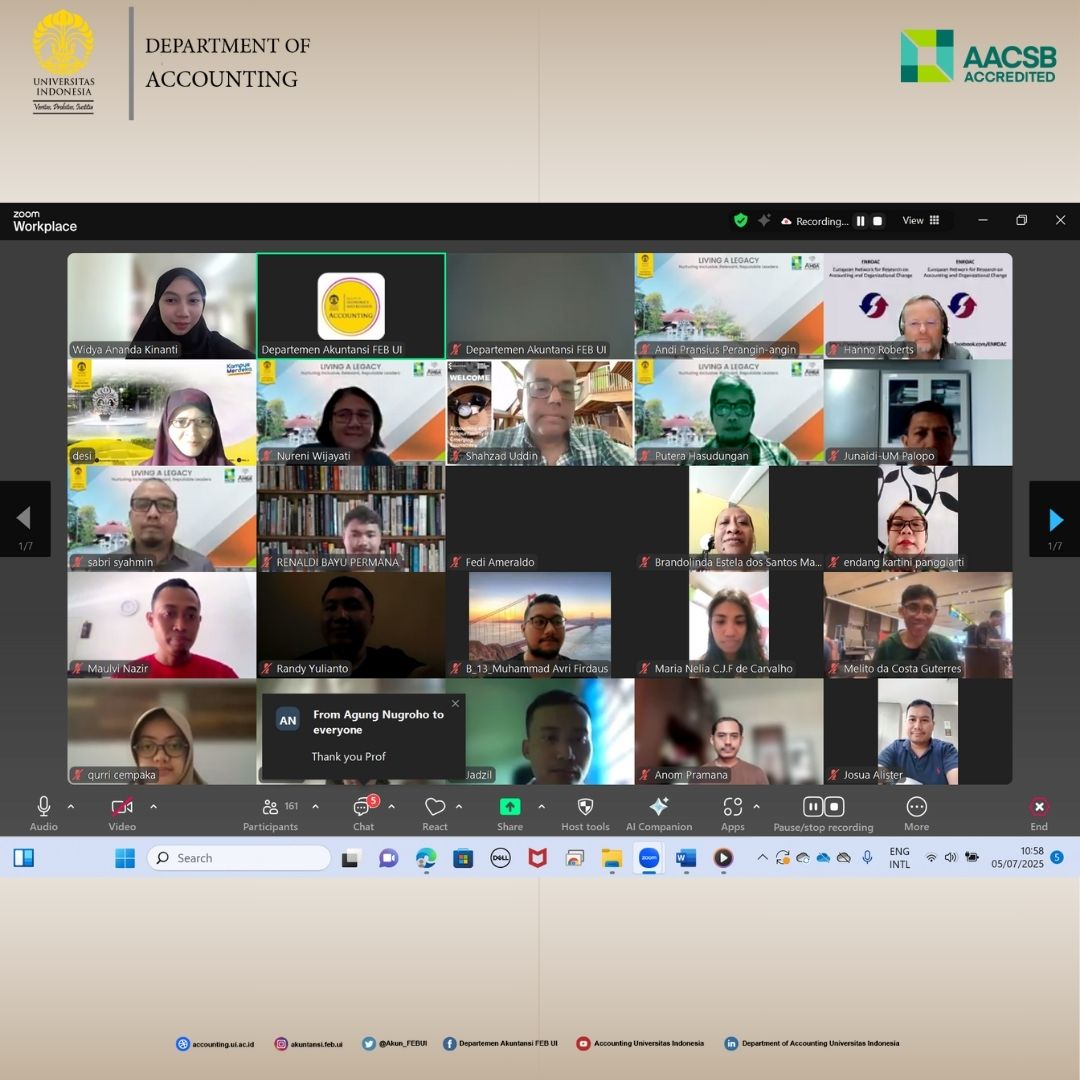
Task: Click the Windows taskbar Search box
Action: 240,858
